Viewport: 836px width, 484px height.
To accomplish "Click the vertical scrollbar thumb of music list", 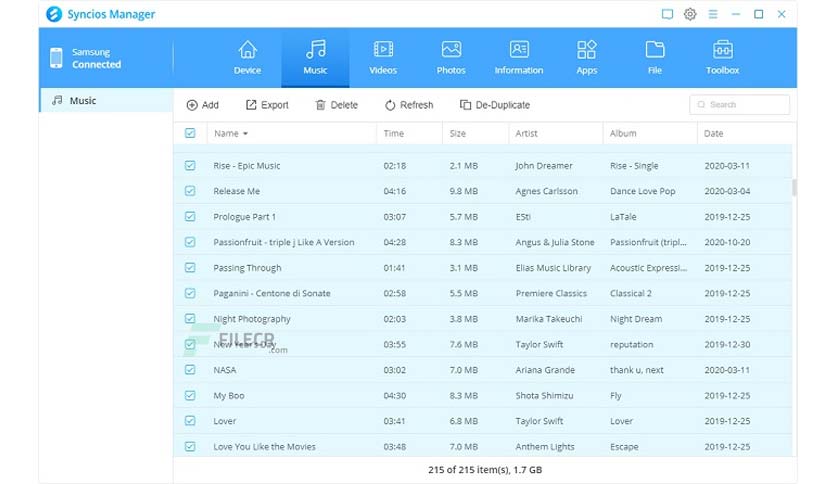I will click(x=794, y=187).
